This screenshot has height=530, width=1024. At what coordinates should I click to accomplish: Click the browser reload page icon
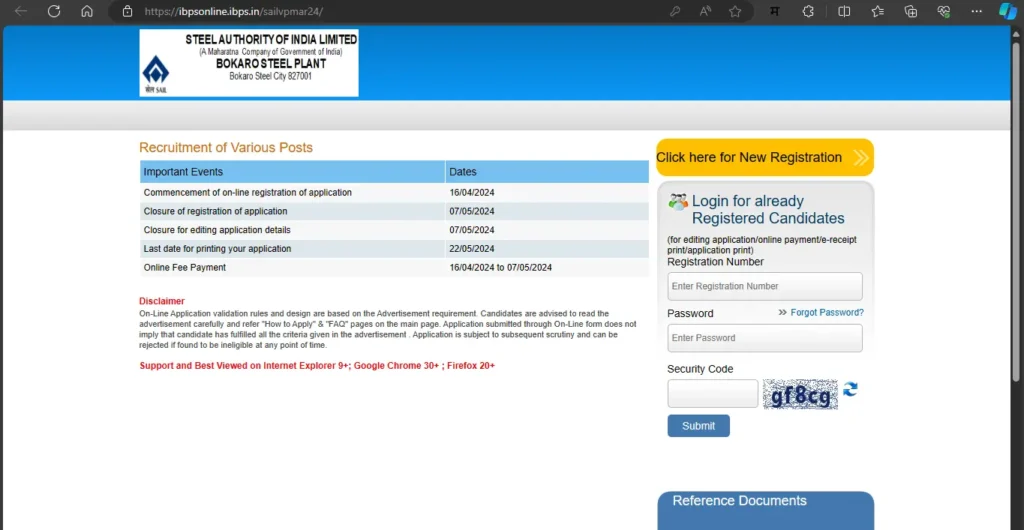click(54, 12)
